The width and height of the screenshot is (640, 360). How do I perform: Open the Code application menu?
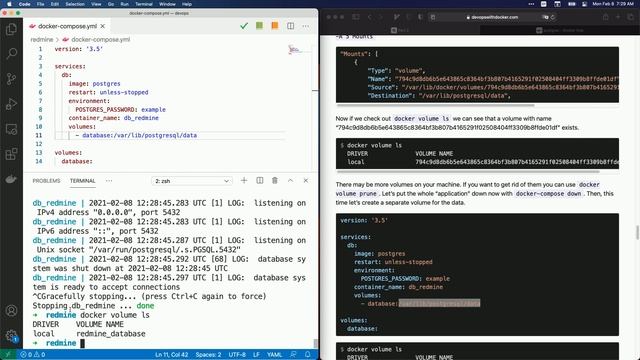(24, 4)
